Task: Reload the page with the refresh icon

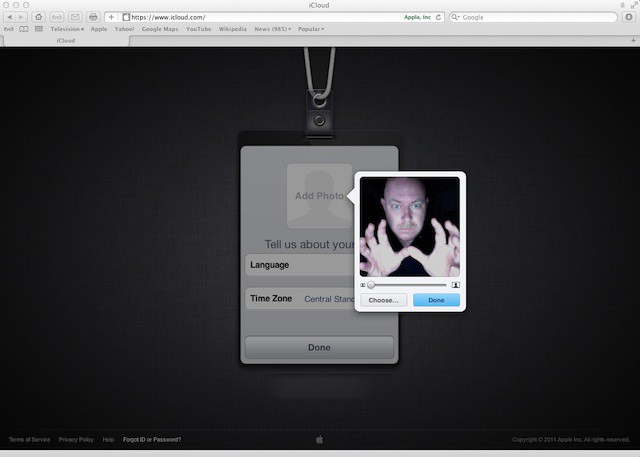Action: click(x=438, y=17)
